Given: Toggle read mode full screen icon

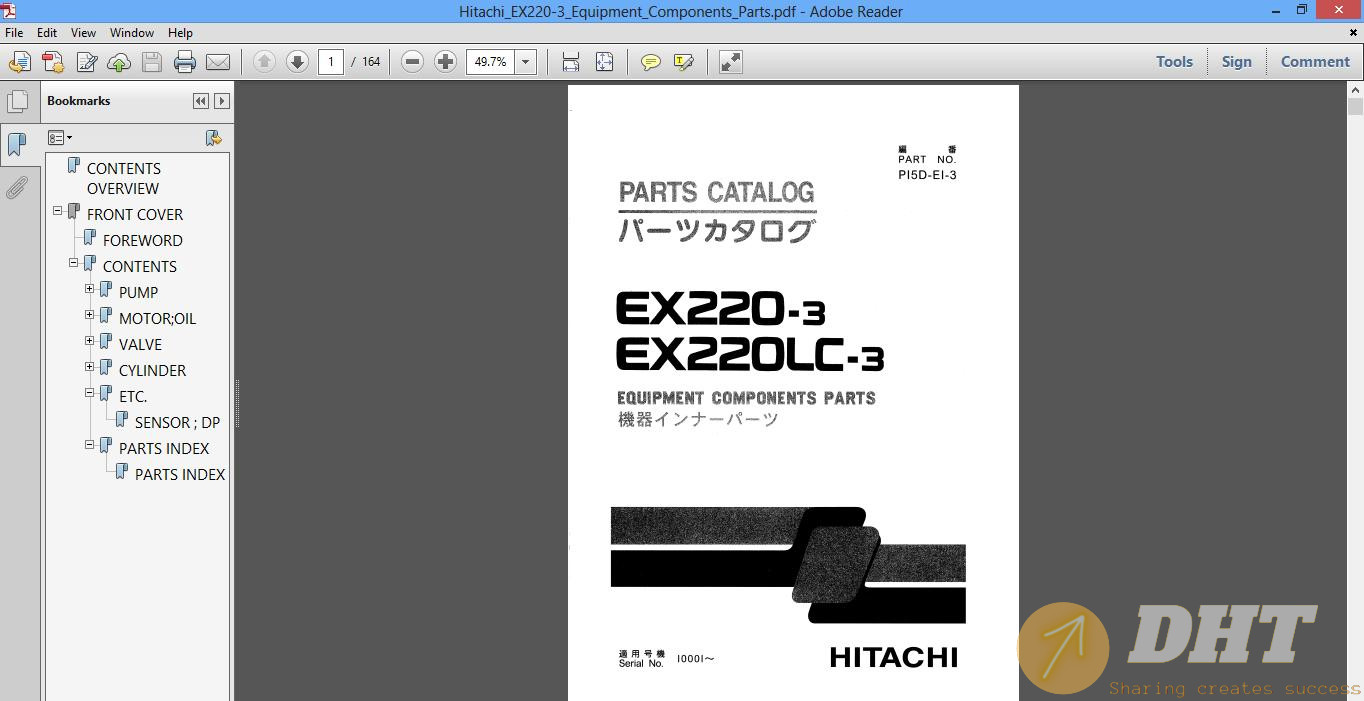Looking at the screenshot, I should tap(731, 62).
